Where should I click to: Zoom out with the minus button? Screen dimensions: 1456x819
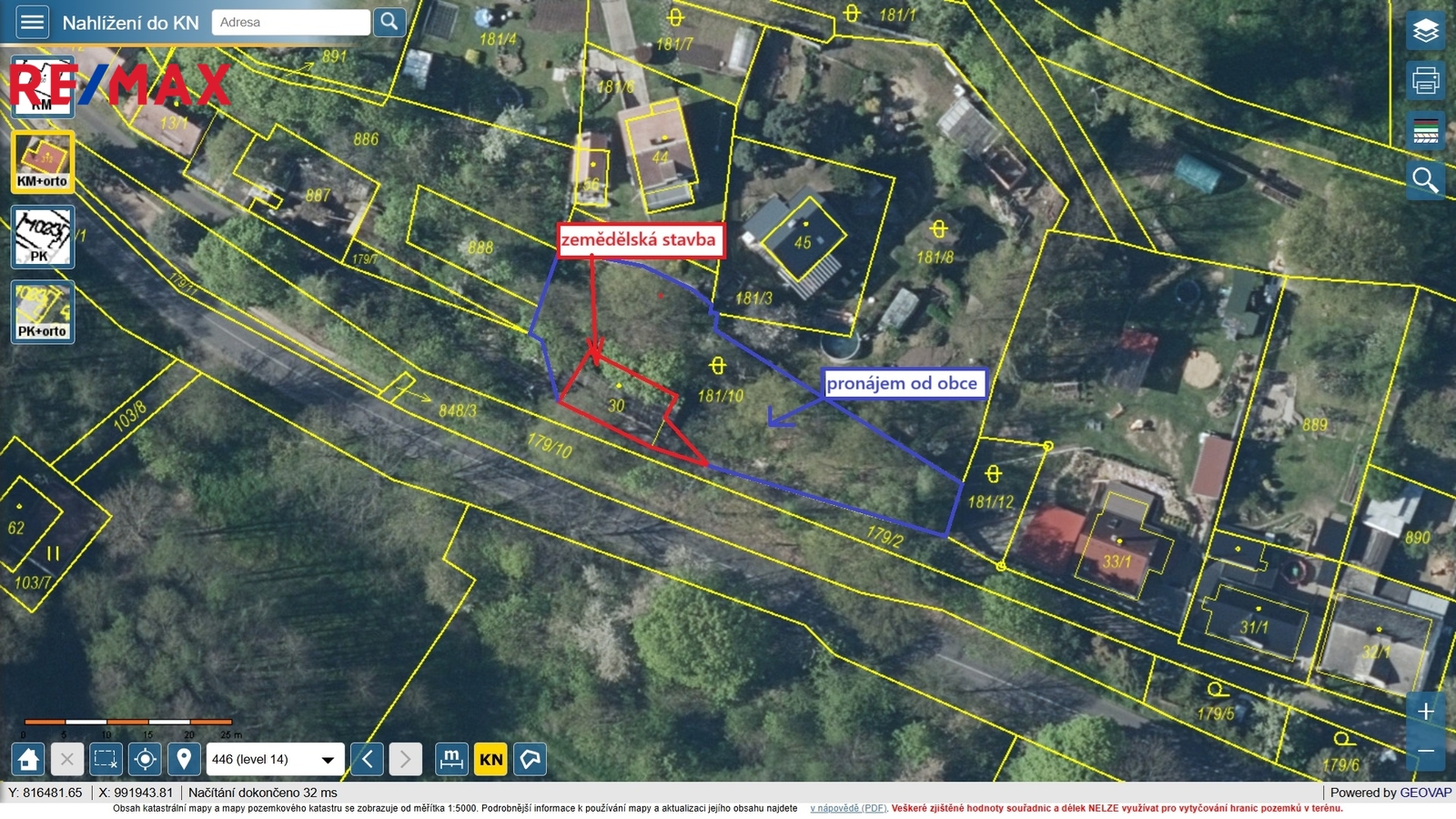pyautogui.click(x=1425, y=752)
